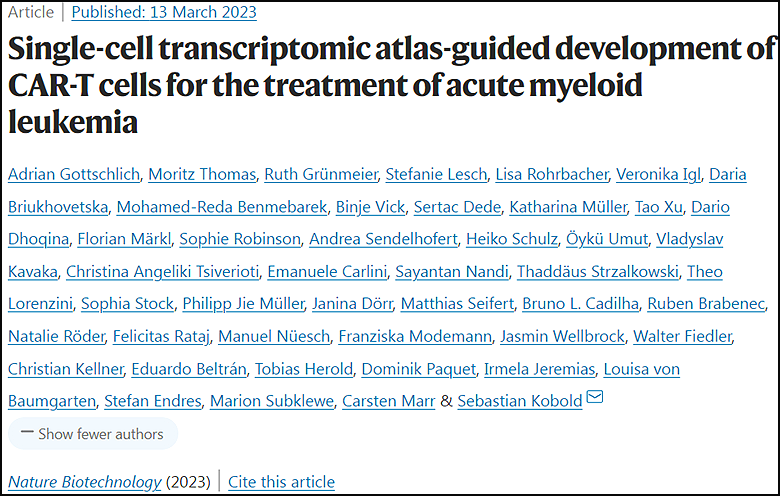Select author Moritz Thomas
The height and width of the screenshot is (496, 780).
202,174
